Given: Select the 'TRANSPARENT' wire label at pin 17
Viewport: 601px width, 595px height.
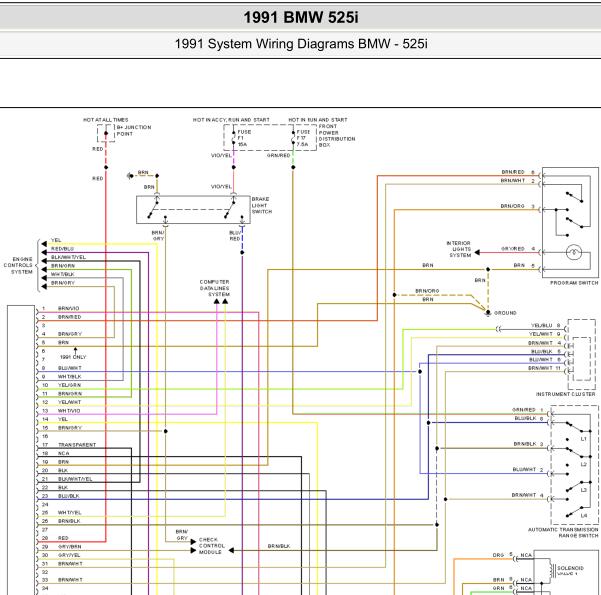Looking at the screenshot, I should click(x=77, y=445).
